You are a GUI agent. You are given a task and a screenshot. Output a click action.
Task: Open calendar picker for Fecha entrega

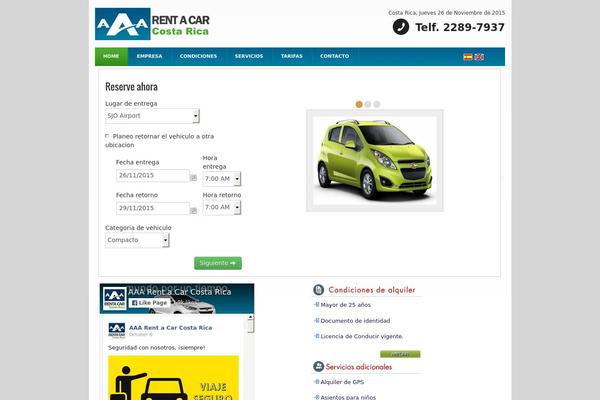[x=194, y=178]
